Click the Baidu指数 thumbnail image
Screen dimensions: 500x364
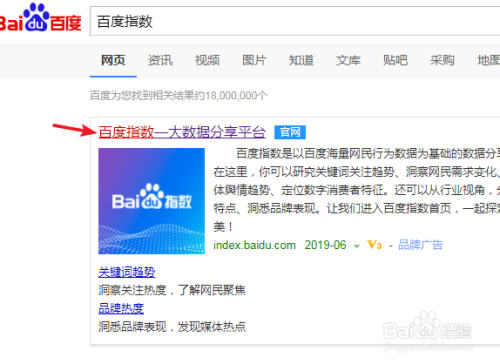coord(152,201)
